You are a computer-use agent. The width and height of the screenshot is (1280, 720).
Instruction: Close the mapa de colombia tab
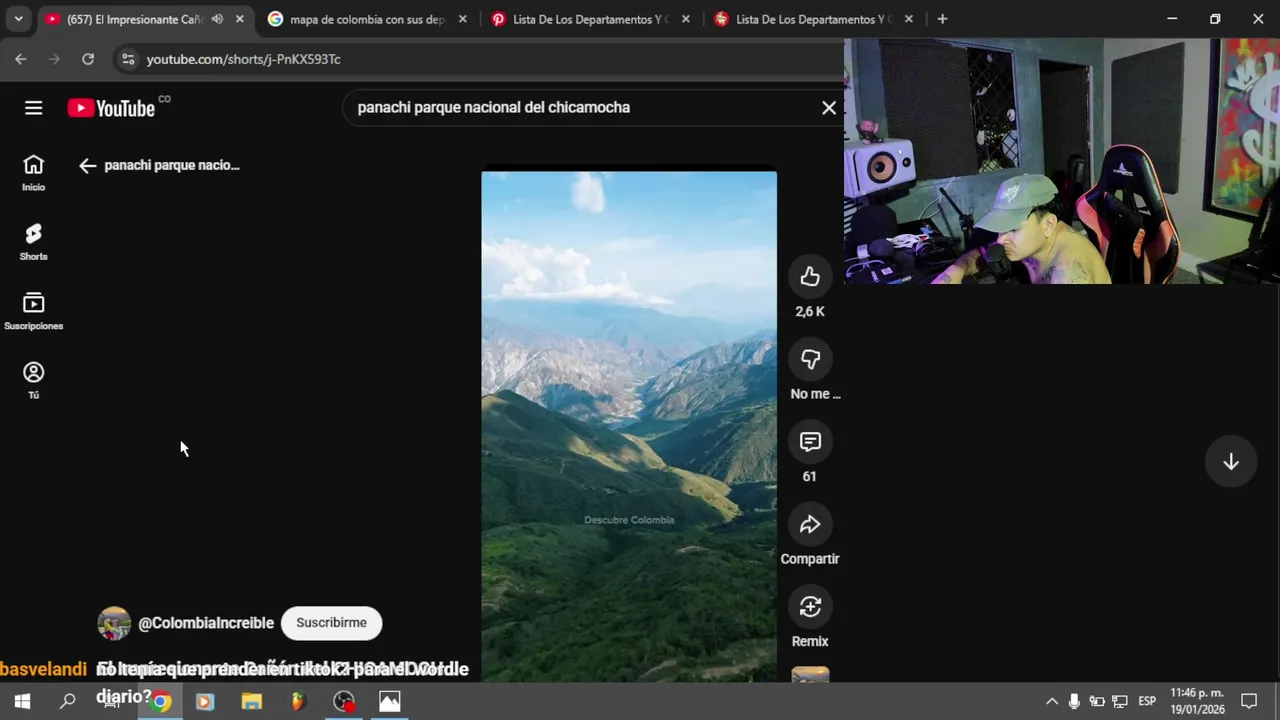(x=462, y=19)
